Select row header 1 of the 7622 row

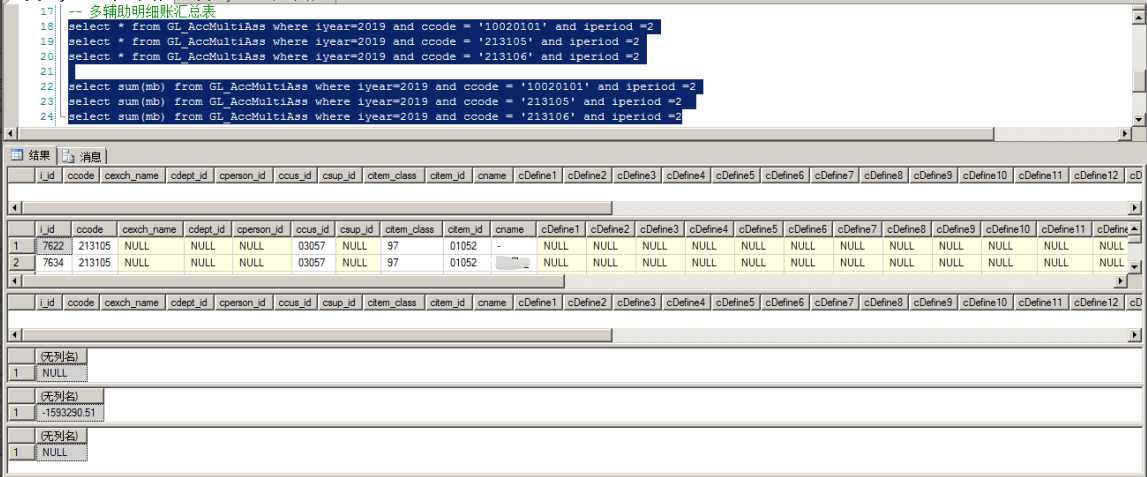(x=22, y=247)
